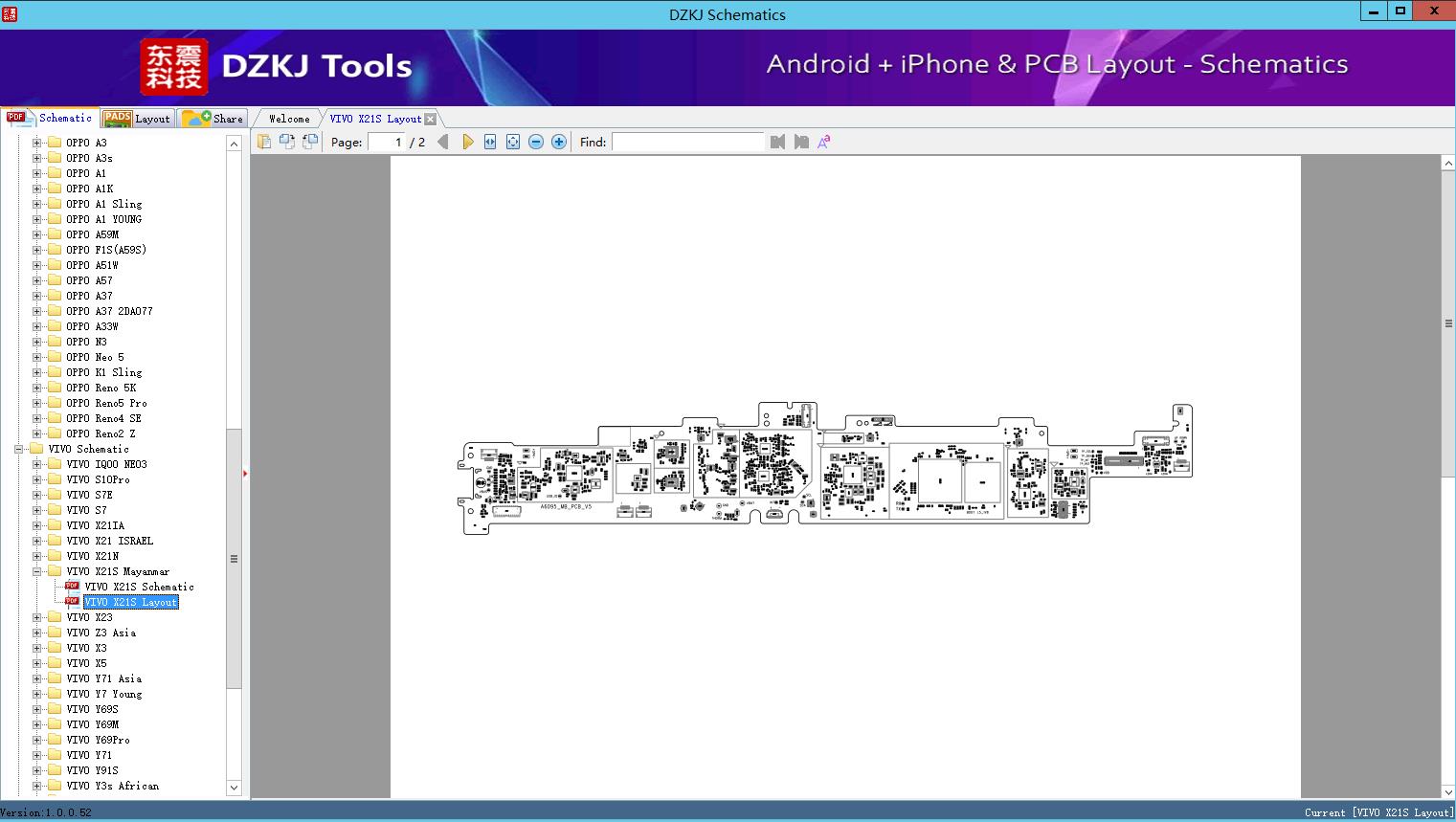Expand the OPPO Reno5 Pro folder
This screenshot has width=1456, height=822.
37,403
